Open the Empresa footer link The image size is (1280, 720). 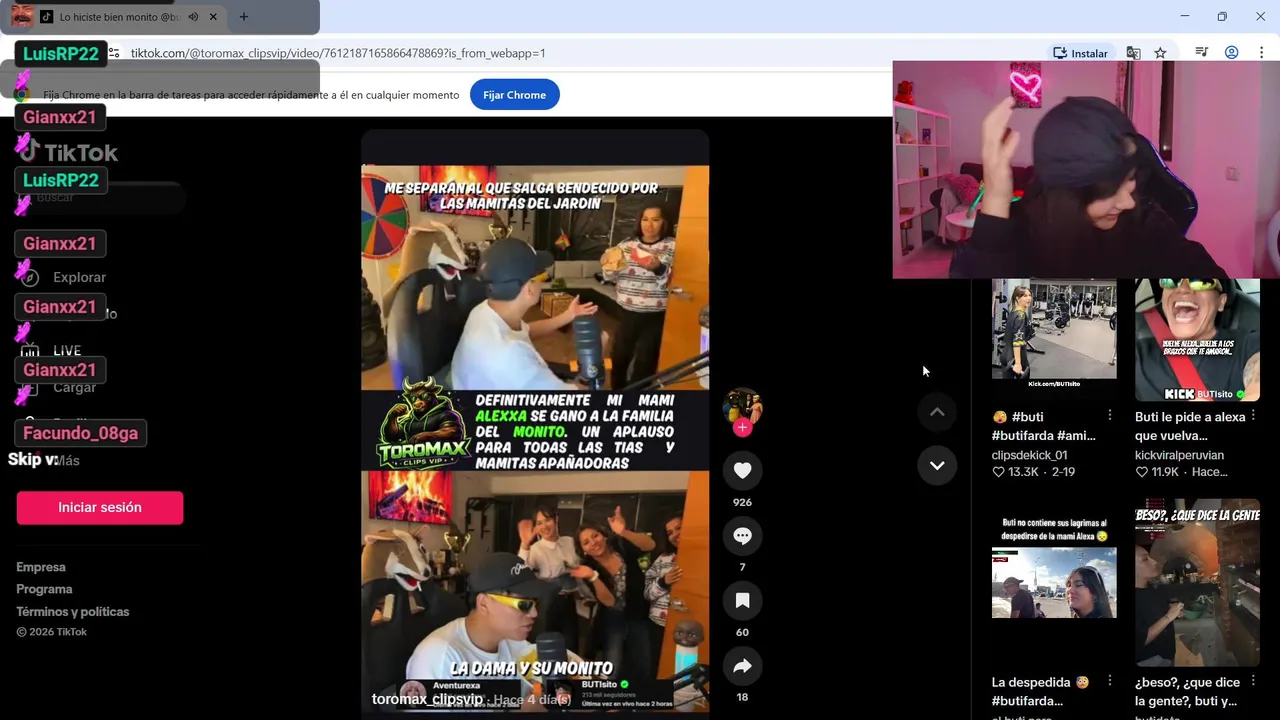click(41, 567)
